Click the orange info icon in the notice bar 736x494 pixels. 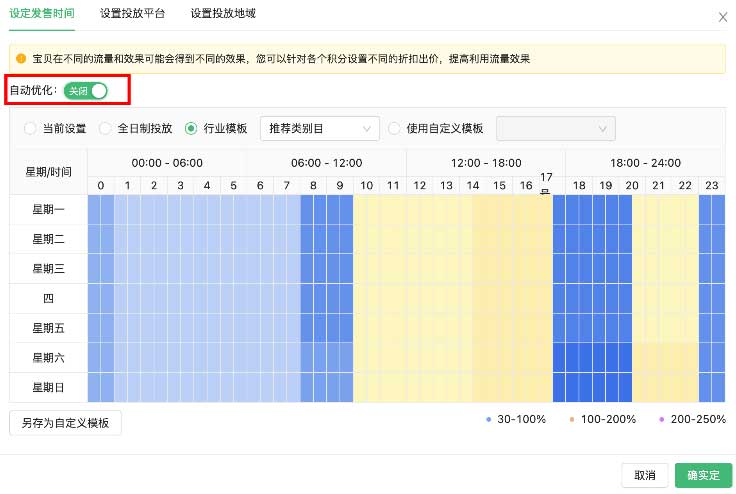click(21, 59)
